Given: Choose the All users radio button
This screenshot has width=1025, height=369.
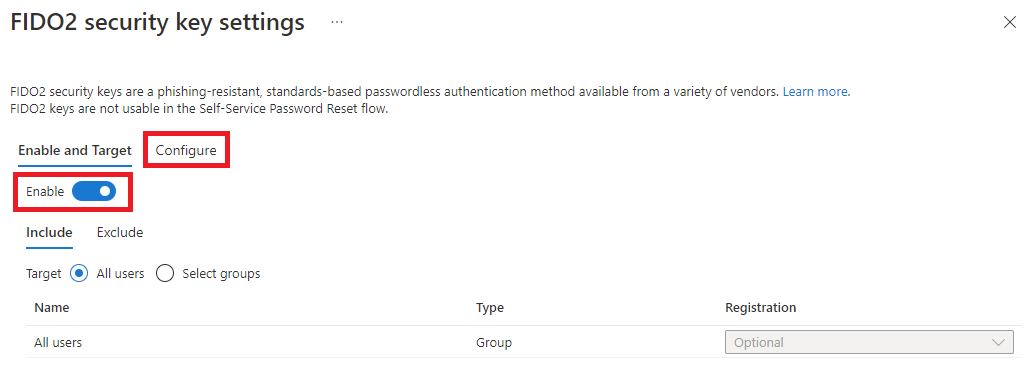Looking at the screenshot, I should (78, 273).
